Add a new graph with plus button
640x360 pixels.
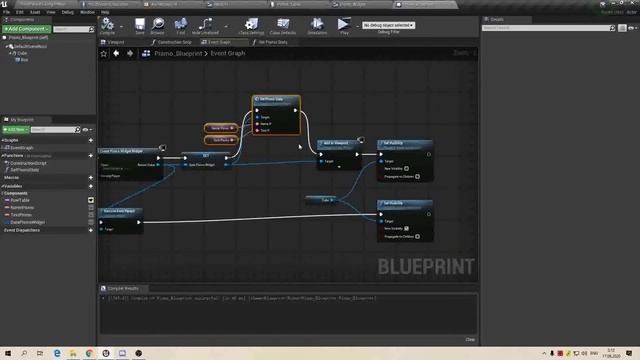coord(91,140)
